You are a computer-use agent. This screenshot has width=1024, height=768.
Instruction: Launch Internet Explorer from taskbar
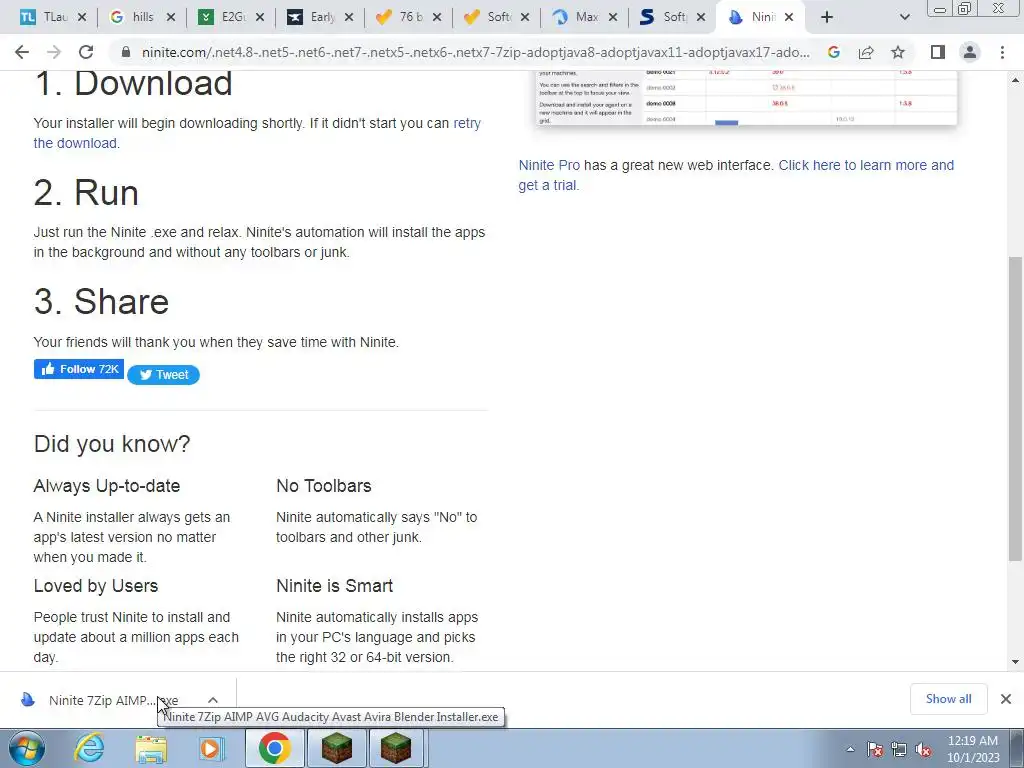coord(89,748)
